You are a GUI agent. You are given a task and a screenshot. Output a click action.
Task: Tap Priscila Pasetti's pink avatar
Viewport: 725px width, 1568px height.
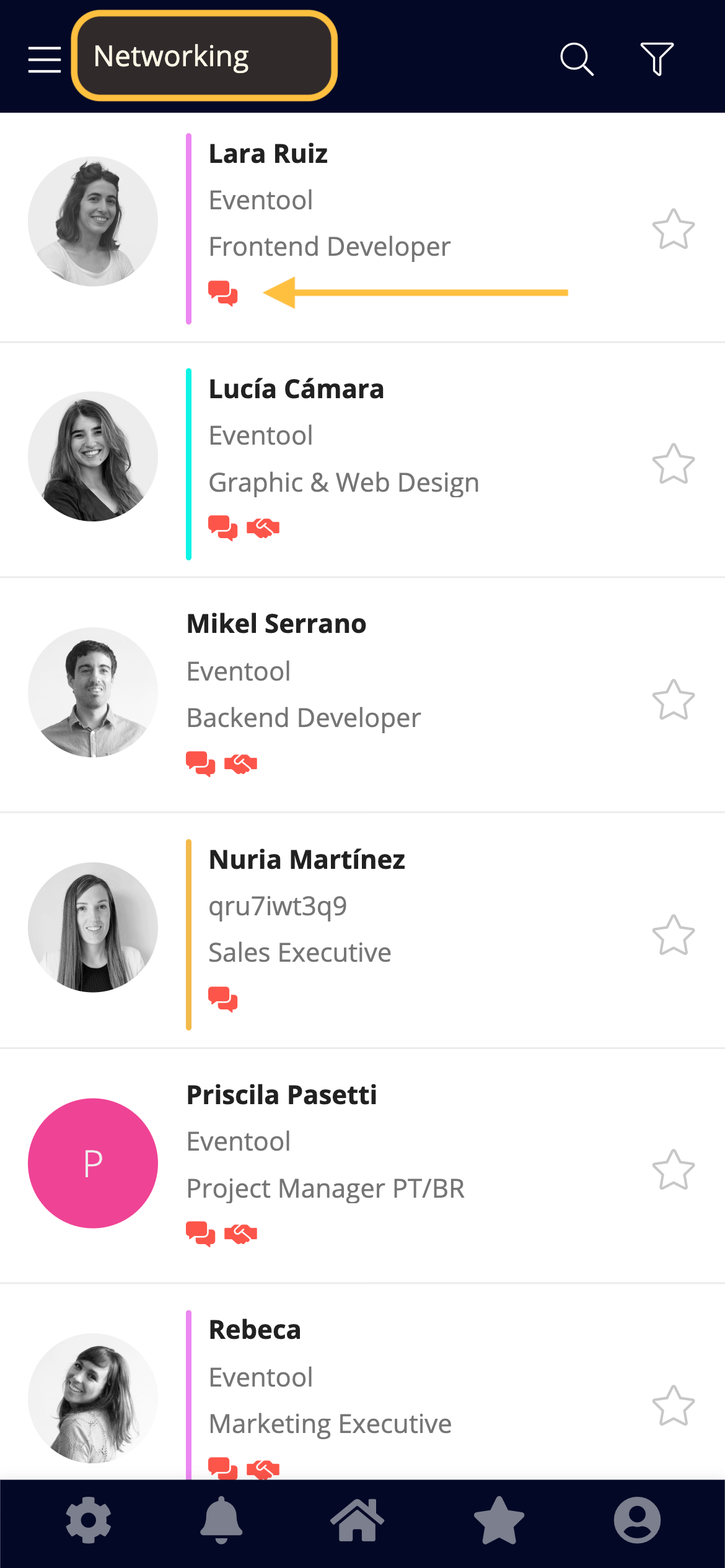click(93, 1163)
